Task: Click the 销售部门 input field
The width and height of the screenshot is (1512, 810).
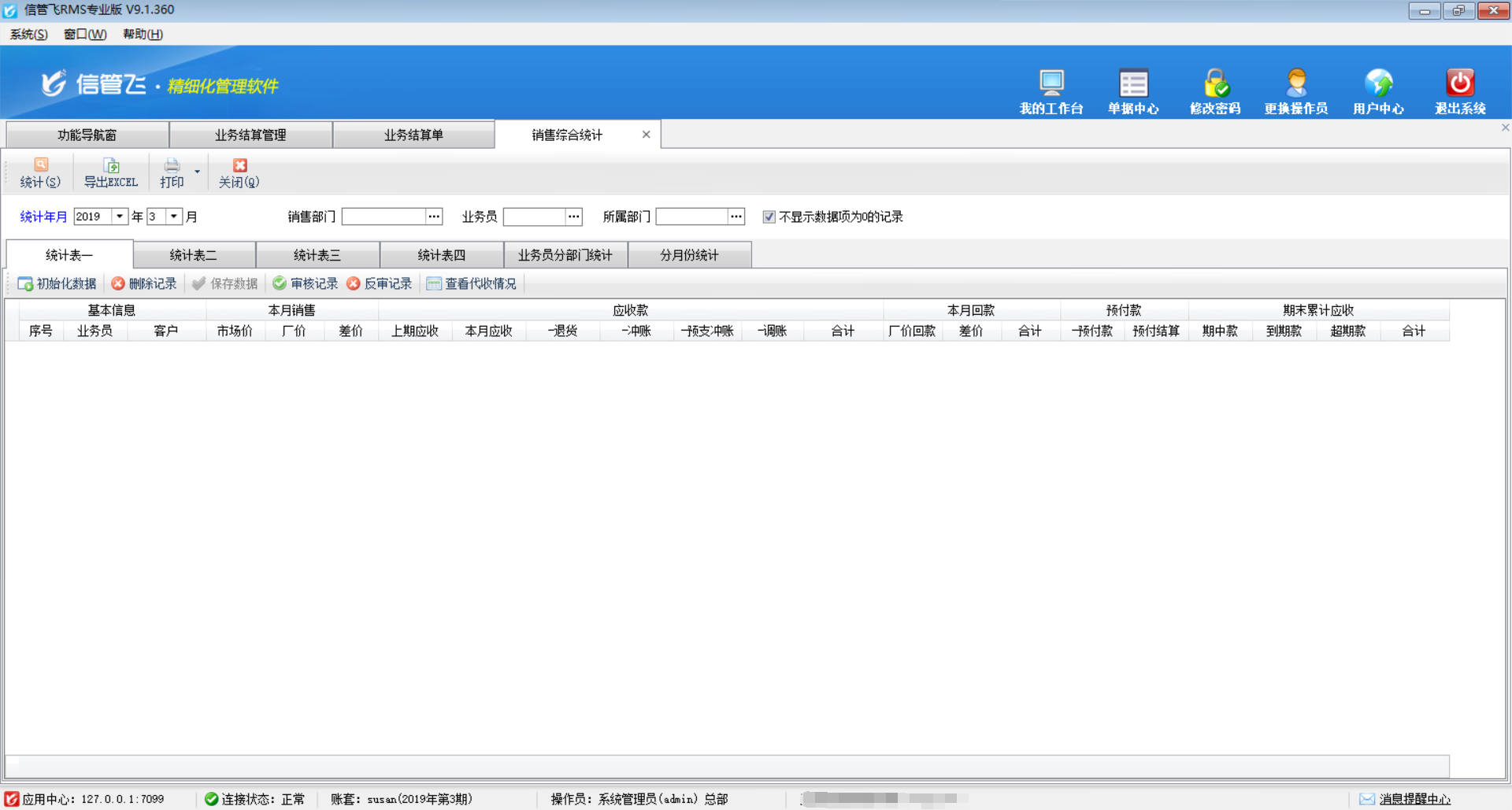Action: 384,216
